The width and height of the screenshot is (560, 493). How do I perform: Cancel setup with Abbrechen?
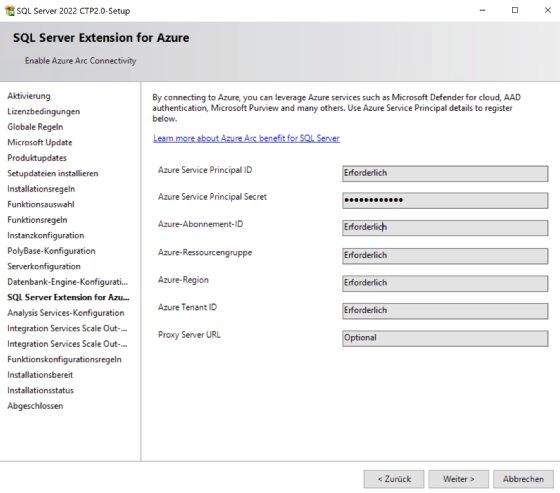(x=523, y=479)
